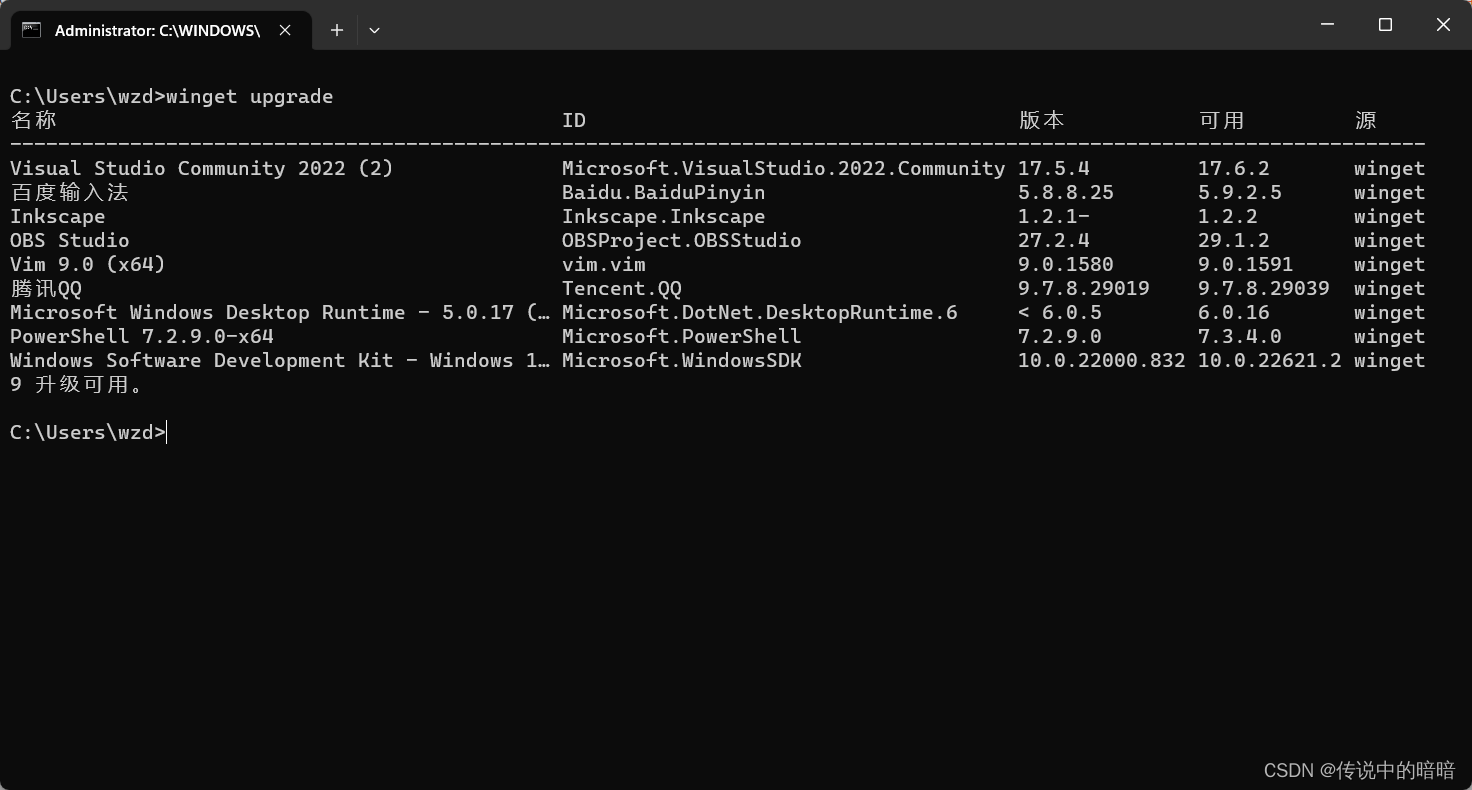Click version '10.0.22000.832'

point(1102,360)
